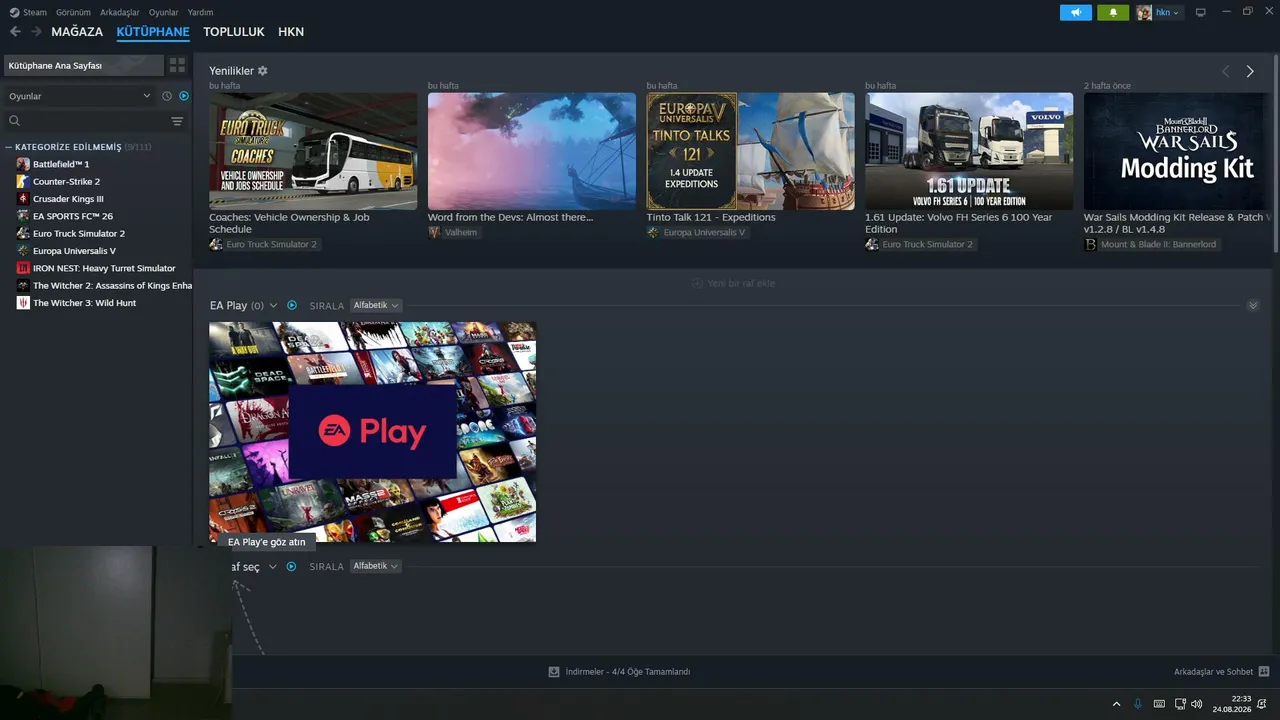Click the library search field
1280x720 pixels.
coord(88,121)
